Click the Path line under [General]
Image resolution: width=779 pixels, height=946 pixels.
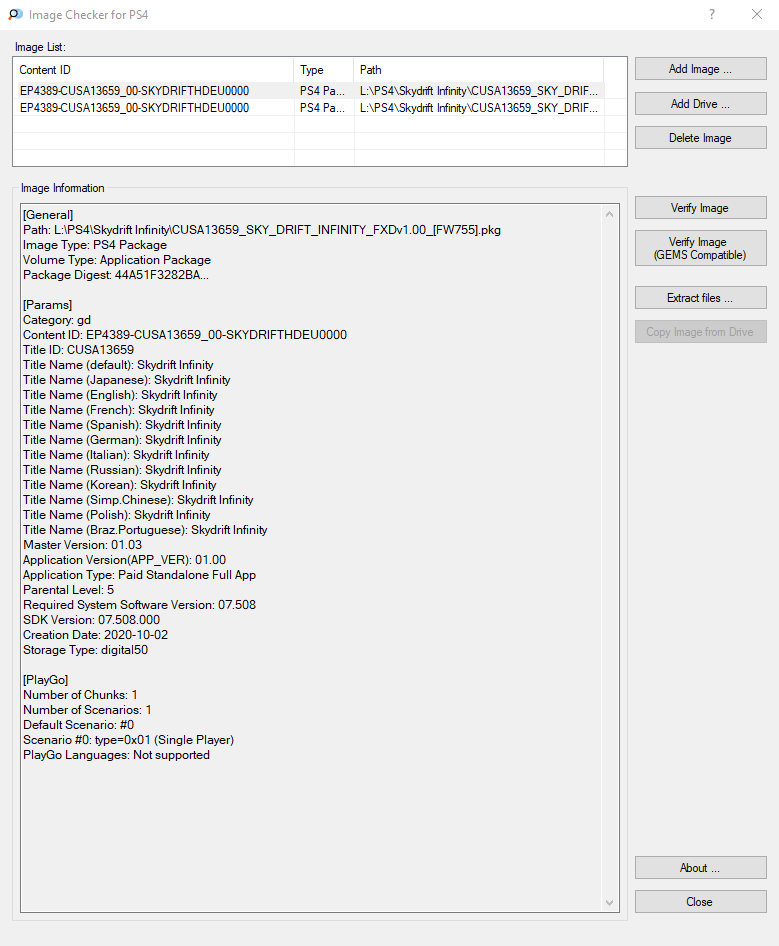[x=262, y=230]
